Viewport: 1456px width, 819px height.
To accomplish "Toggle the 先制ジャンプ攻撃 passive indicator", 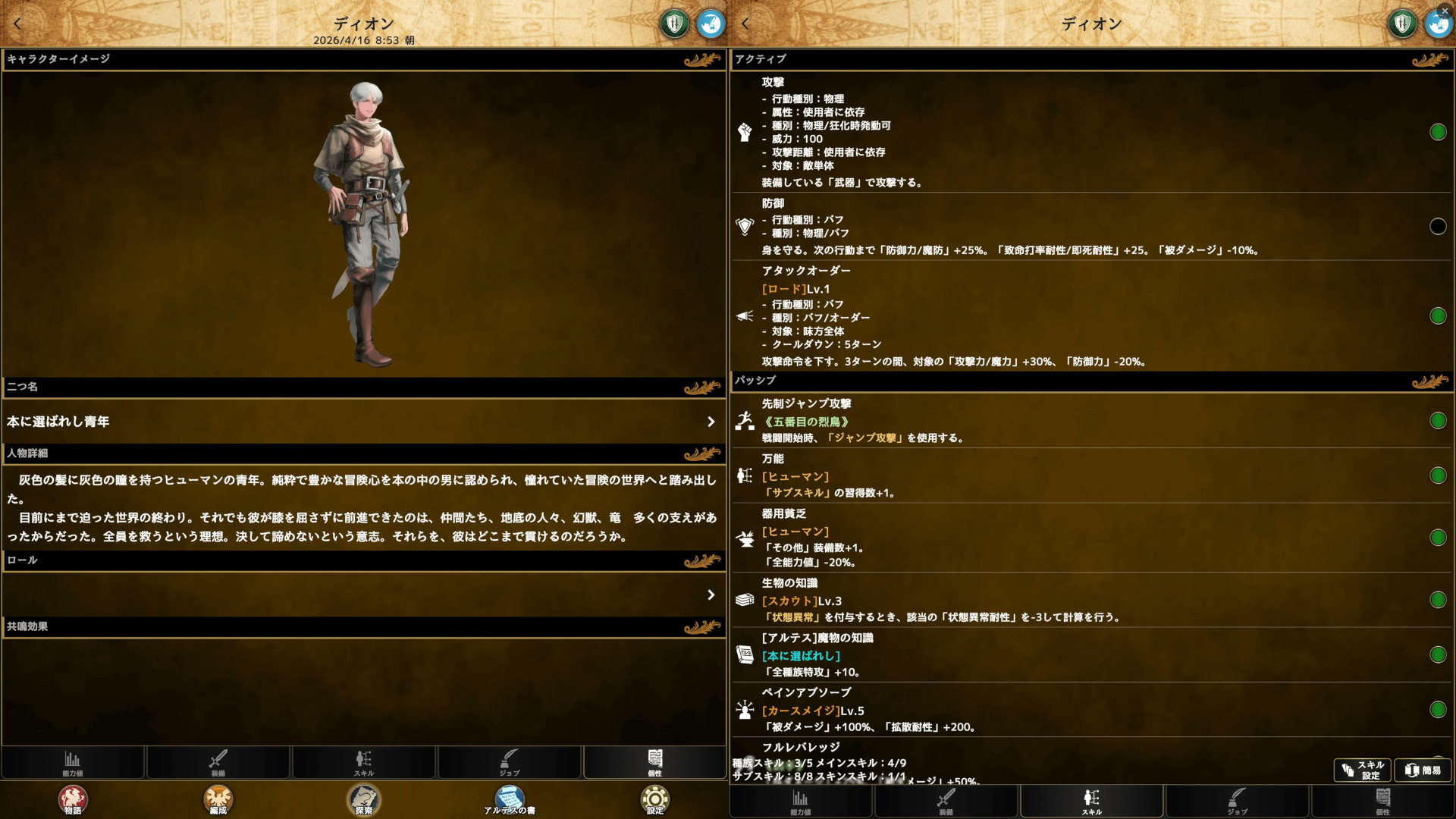I will tap(1437, 420).
